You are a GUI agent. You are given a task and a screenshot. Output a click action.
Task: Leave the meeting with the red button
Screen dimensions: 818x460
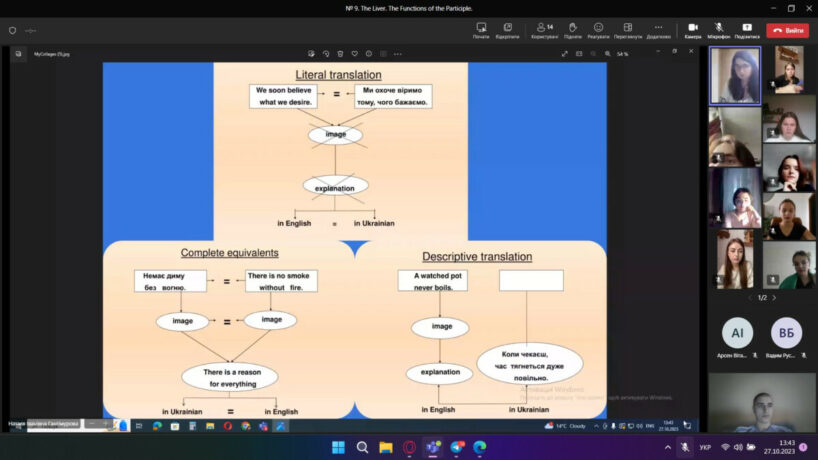pos(787,31)
